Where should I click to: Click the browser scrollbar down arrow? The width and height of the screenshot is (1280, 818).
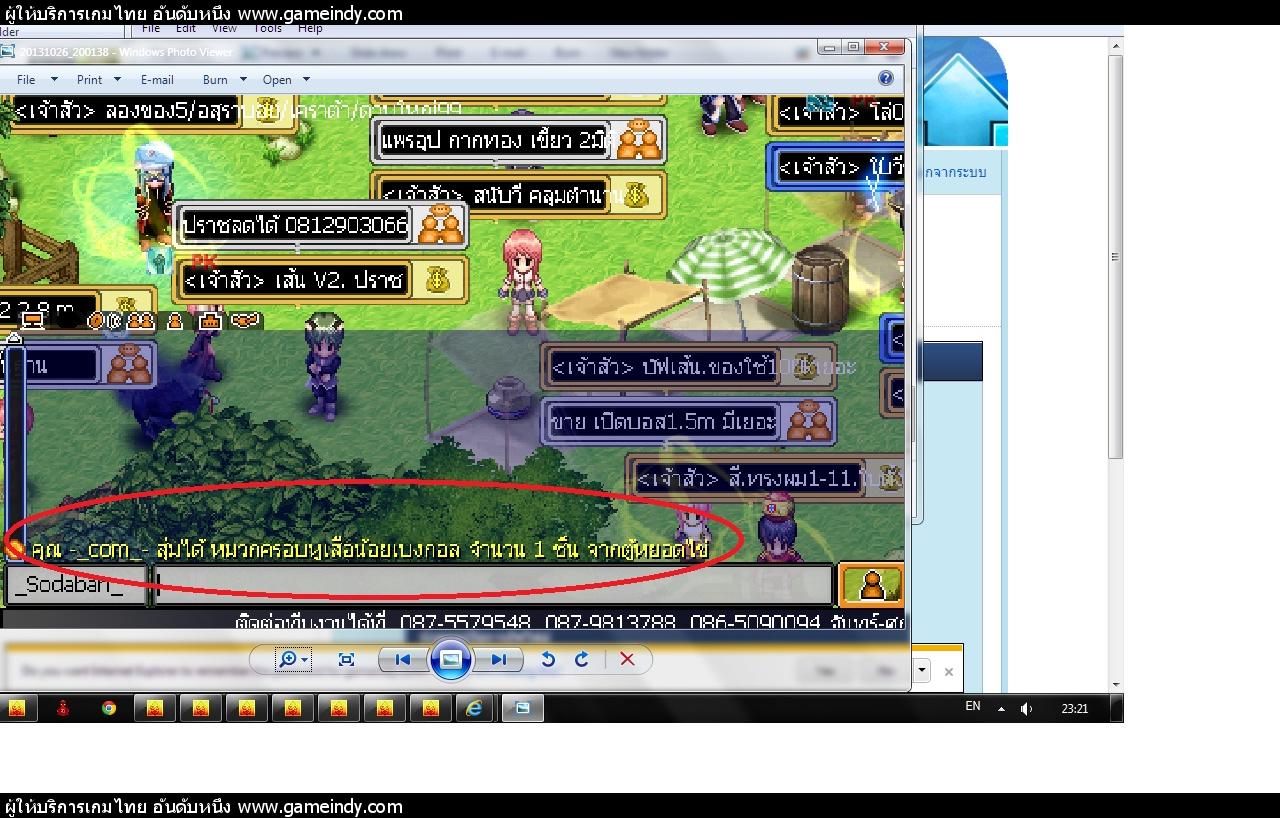click(x=1115, y=684)
